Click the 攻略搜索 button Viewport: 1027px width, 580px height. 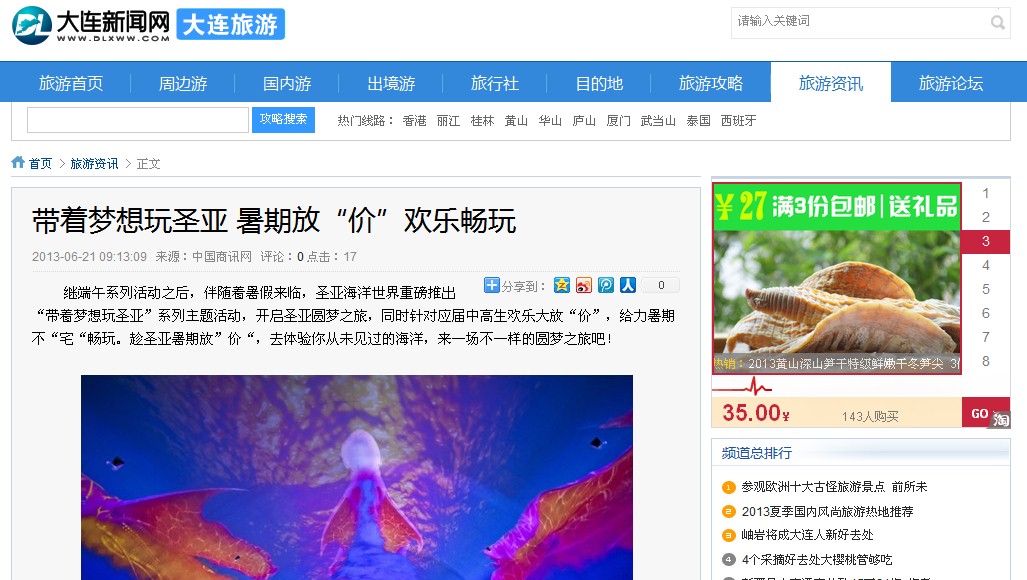tap(283, 120)
